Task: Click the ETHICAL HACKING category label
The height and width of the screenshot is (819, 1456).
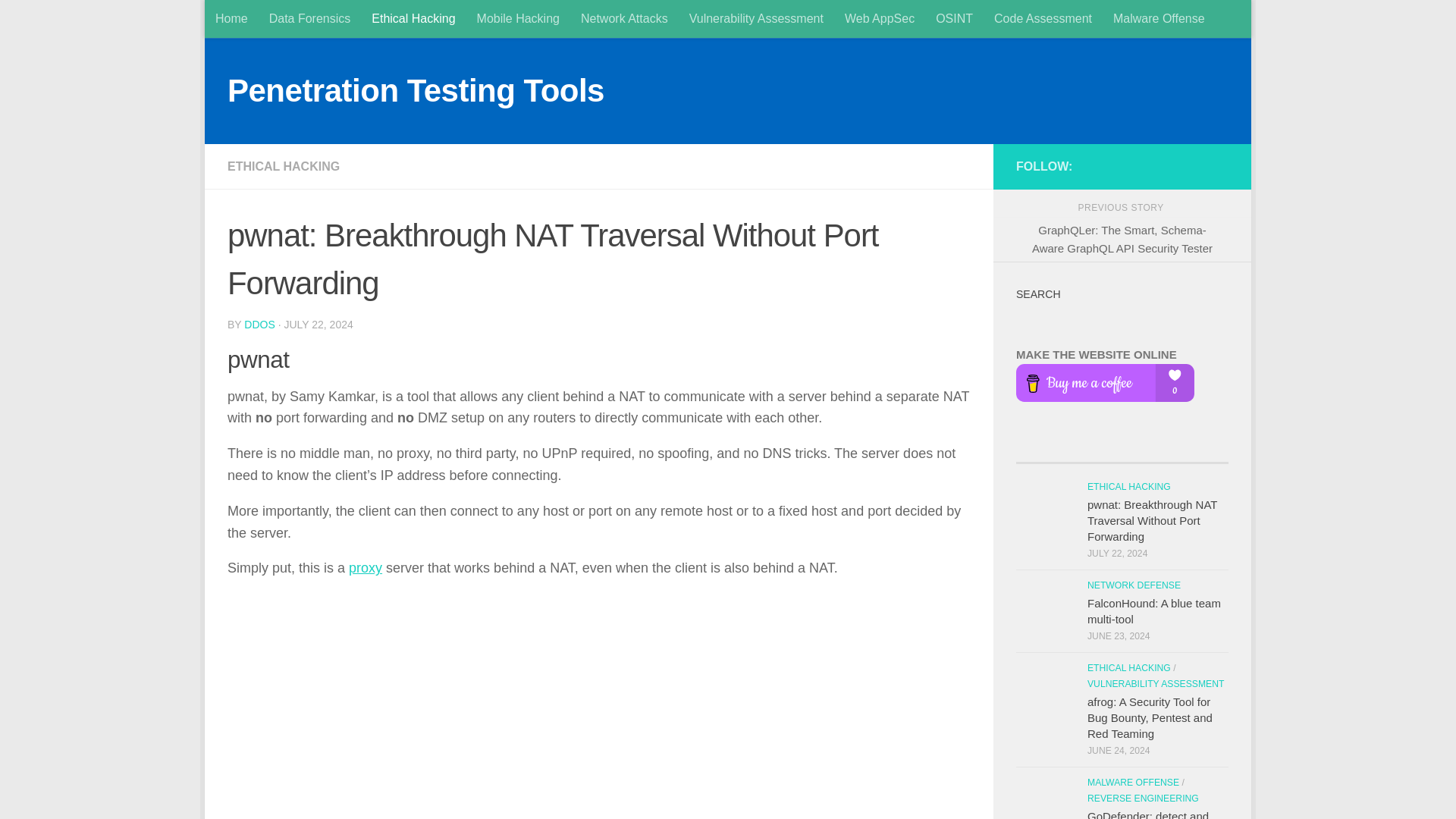Action: [x=284, y=166]
